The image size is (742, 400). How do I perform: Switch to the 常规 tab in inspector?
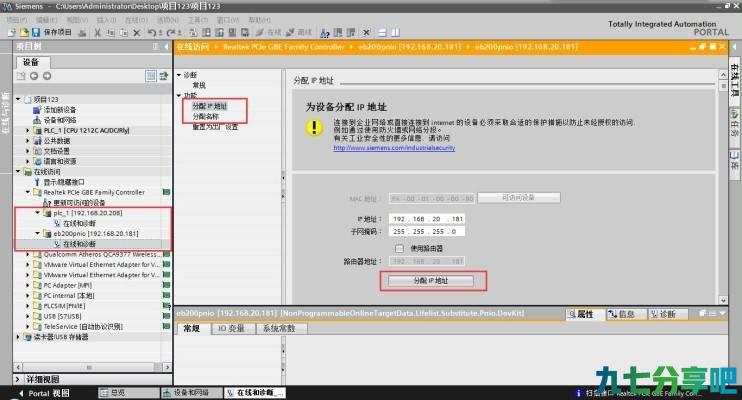point(192,329)
